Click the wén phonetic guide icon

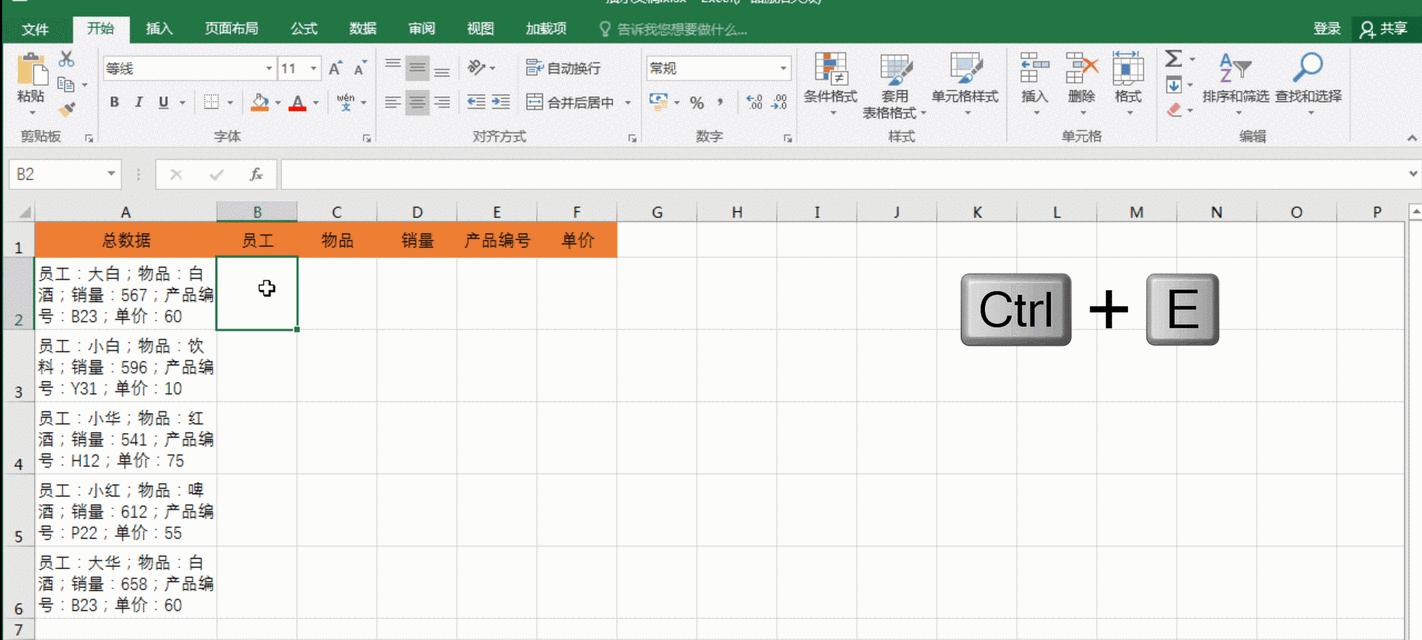point(346,102)
